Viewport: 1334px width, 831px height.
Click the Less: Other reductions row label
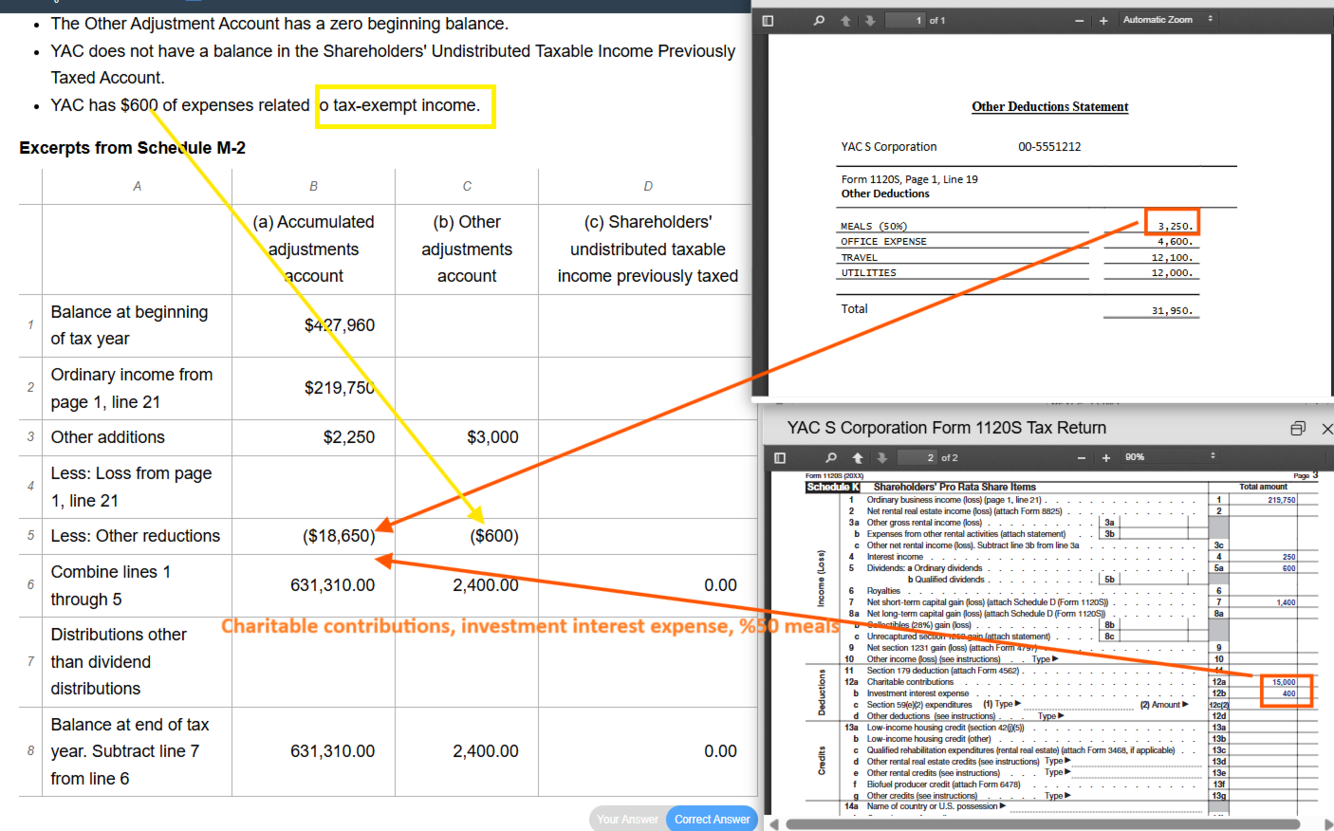pyautogui.click(x=135, y=536)
